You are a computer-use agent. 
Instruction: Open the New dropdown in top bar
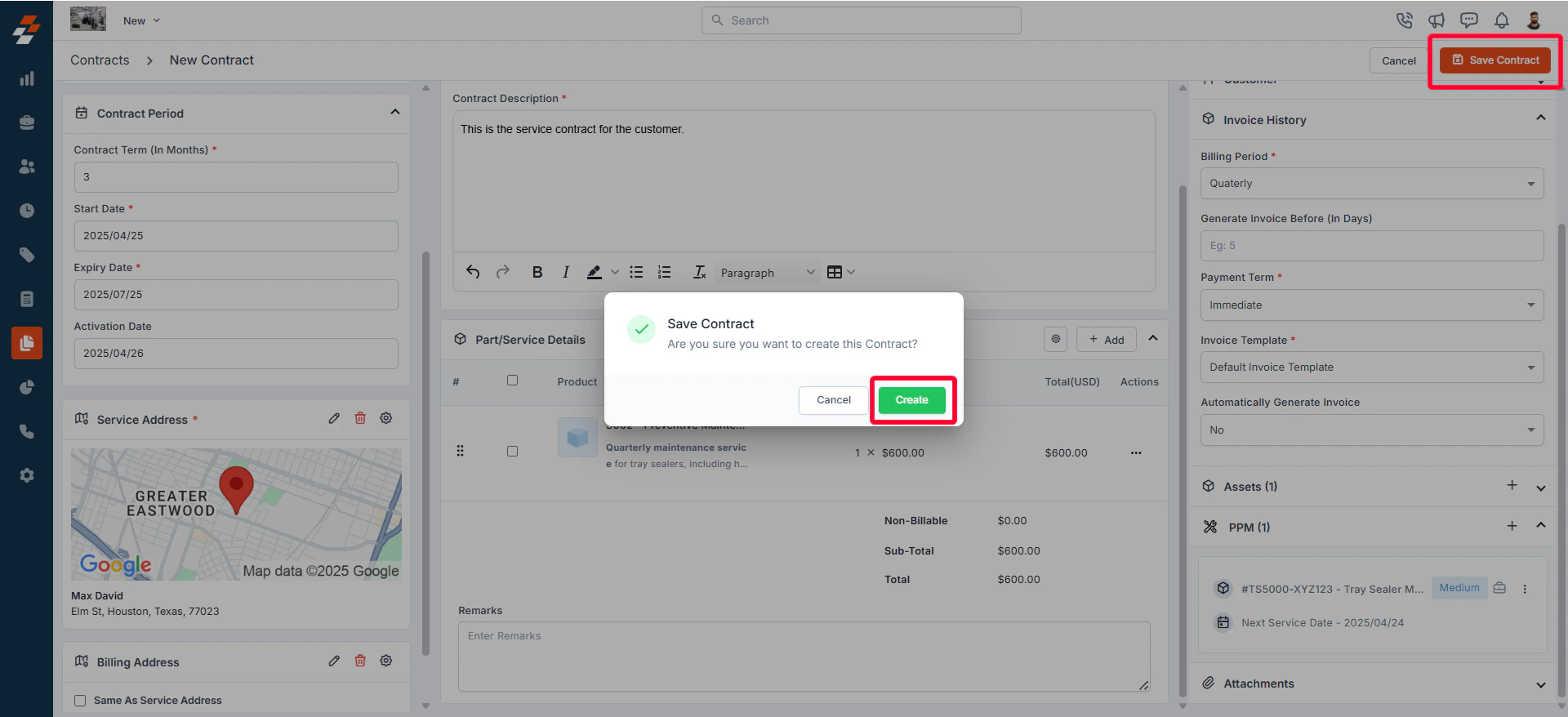click(x=142, y=21)
